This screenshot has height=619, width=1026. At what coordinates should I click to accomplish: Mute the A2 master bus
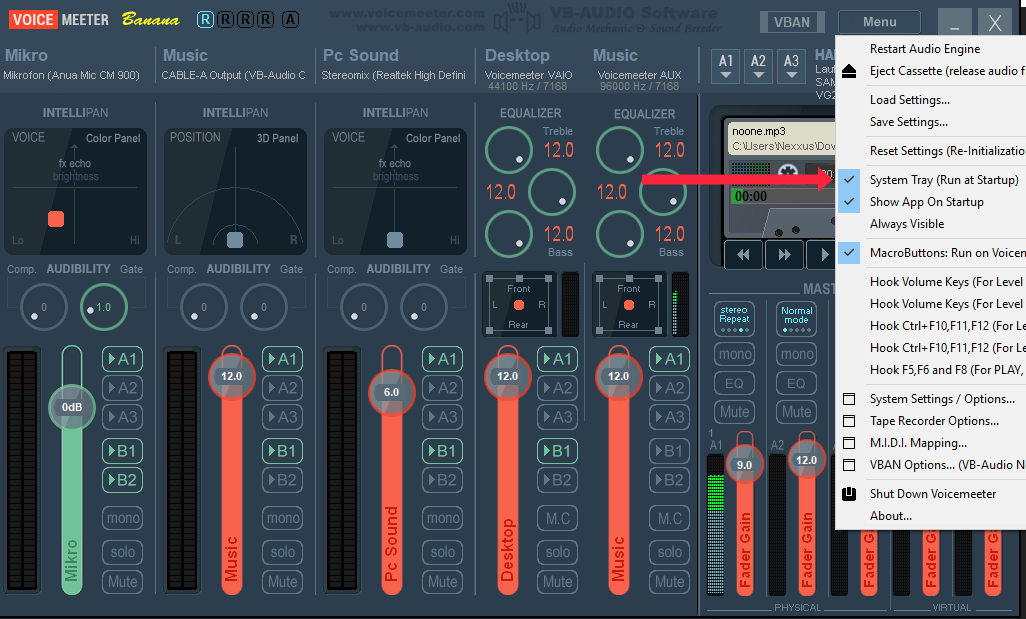click(x=796, y=412)
